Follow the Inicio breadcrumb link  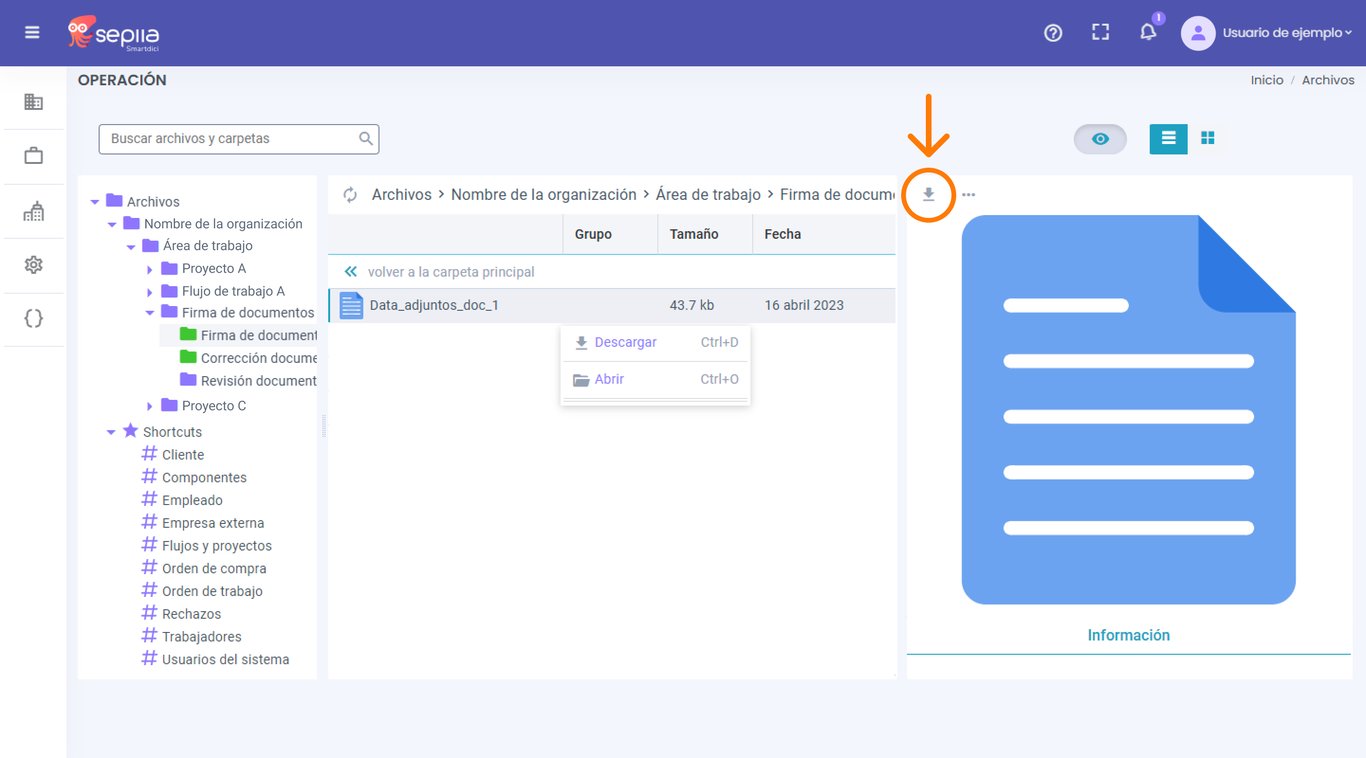(x=1266, y=80)
